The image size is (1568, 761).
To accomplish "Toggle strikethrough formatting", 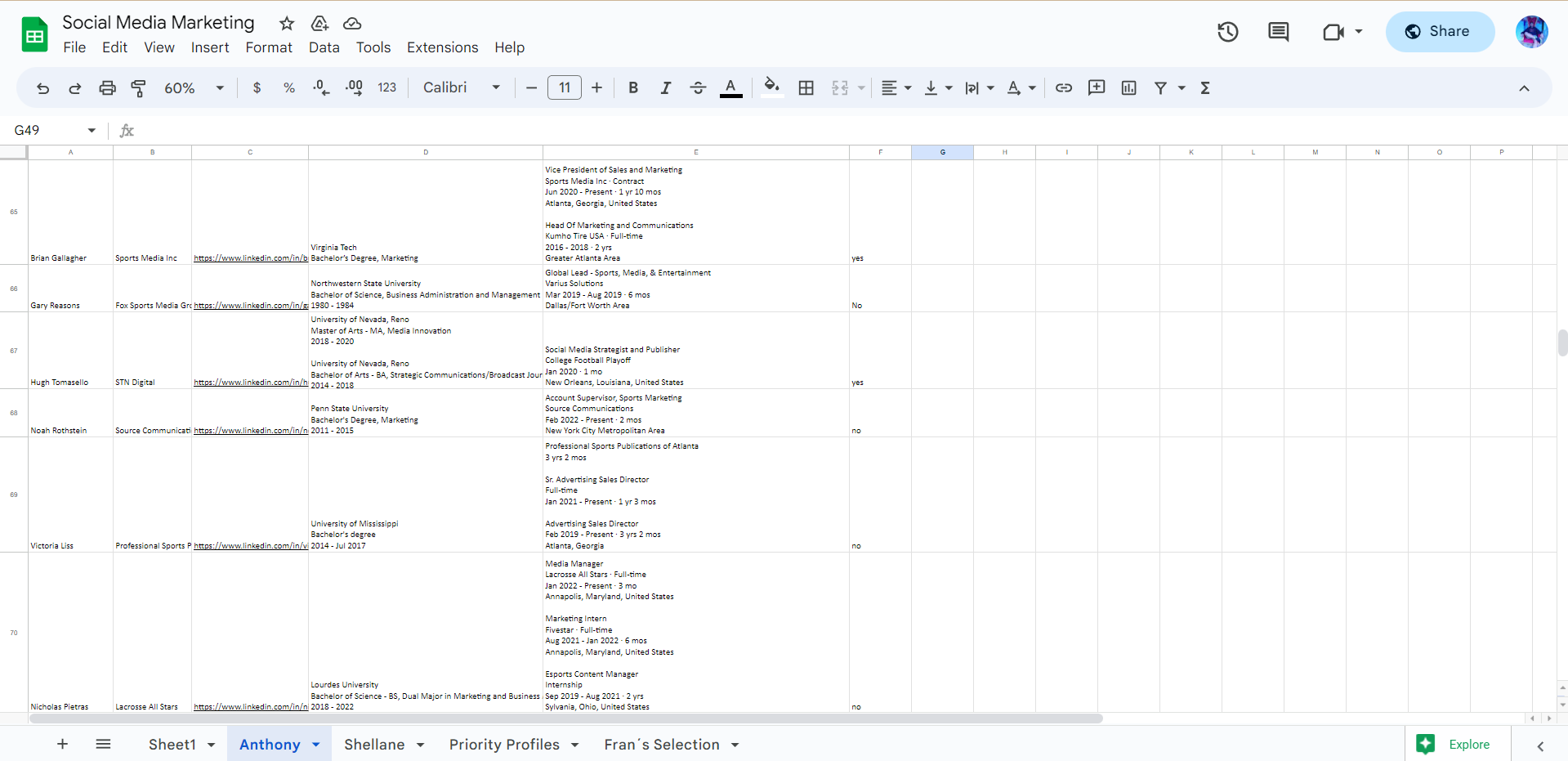I will click(x=698, y=88).
